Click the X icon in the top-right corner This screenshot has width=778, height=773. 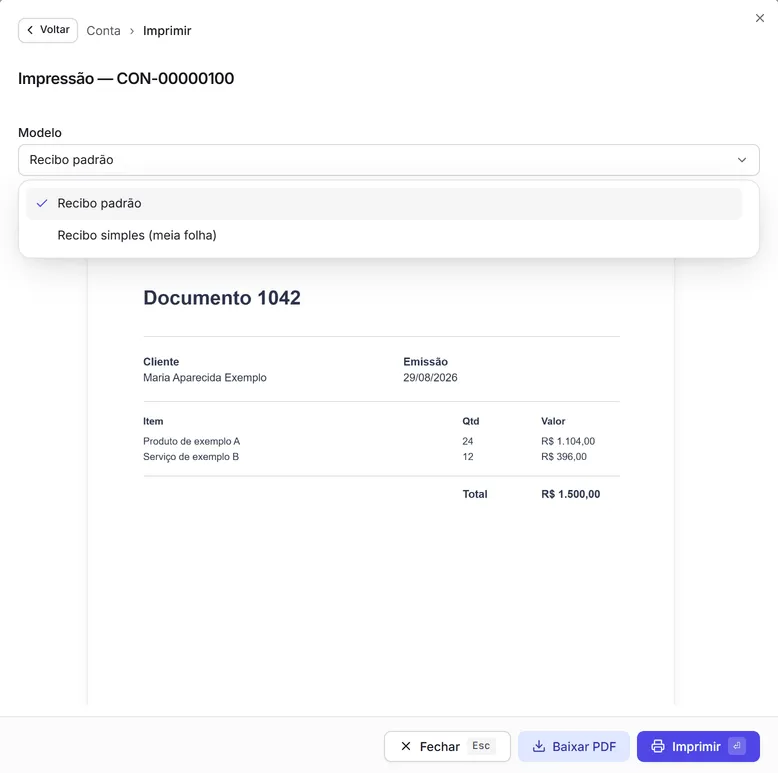pyautogui.click(x=759, y=18)
